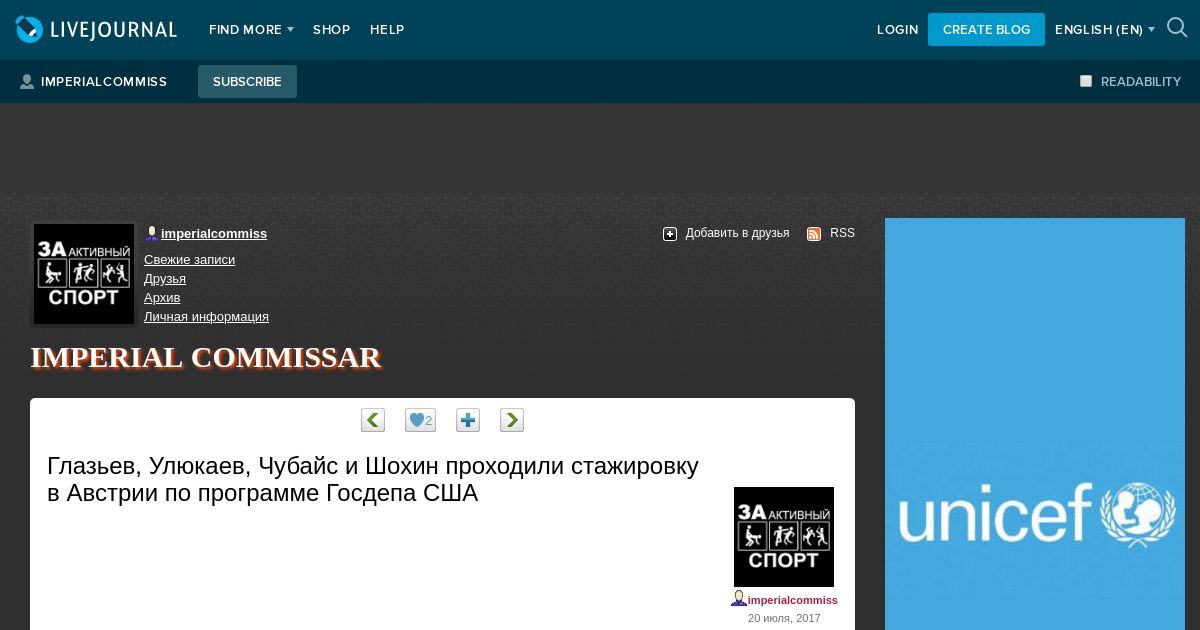
Task: Go to Login
Action: click(898, 30)
